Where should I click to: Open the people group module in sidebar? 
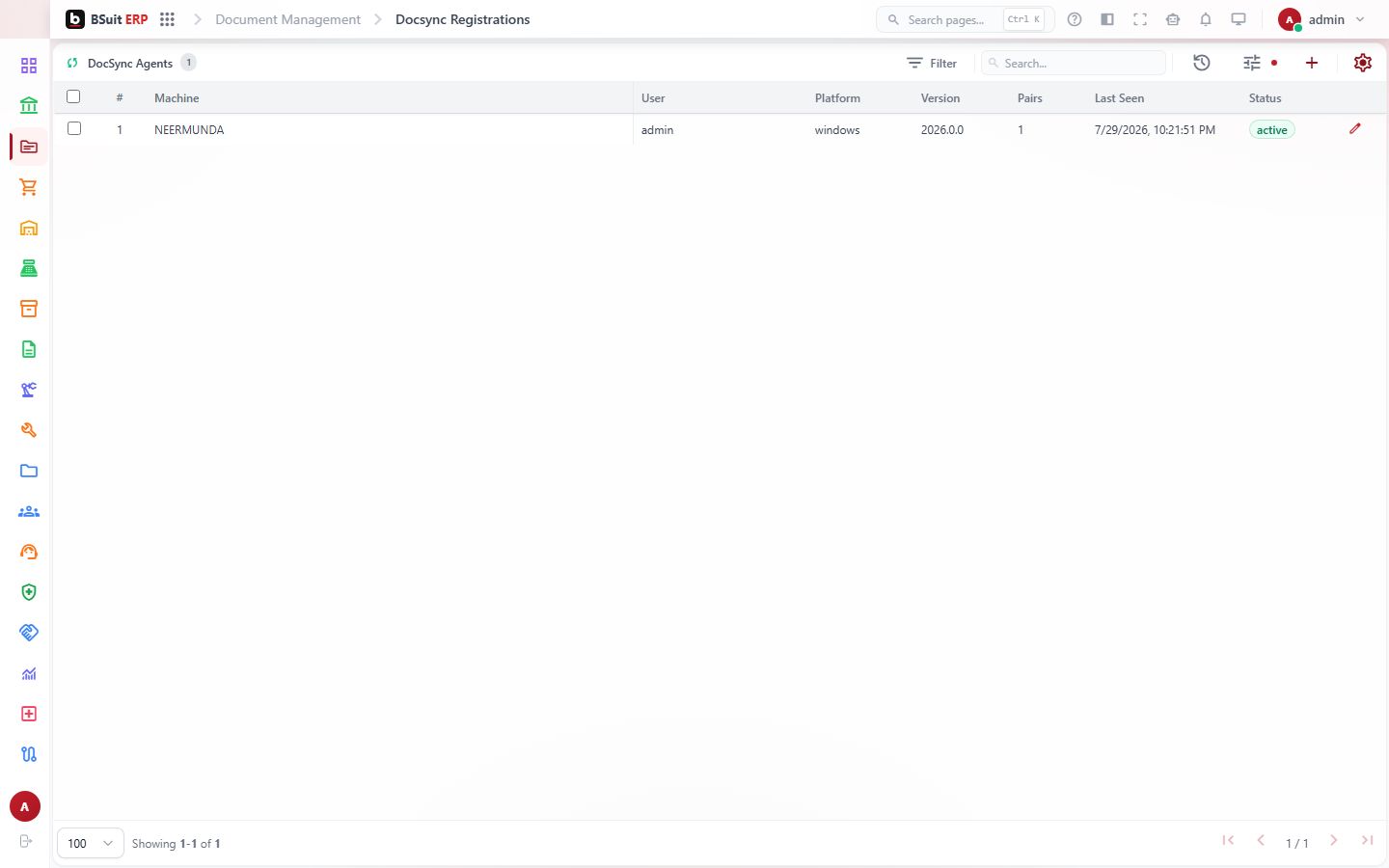pos(29,511)
